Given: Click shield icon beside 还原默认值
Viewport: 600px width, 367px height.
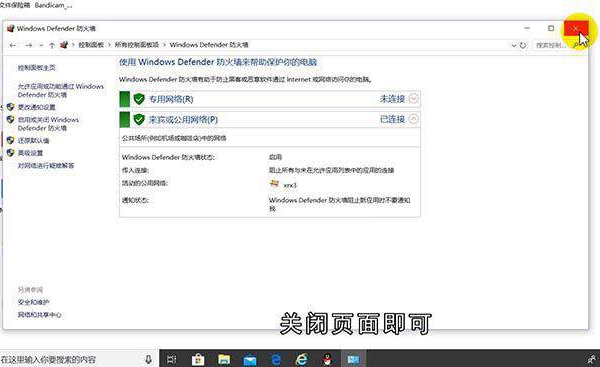Looking at the screenshot, I should [x=10, y=140].
